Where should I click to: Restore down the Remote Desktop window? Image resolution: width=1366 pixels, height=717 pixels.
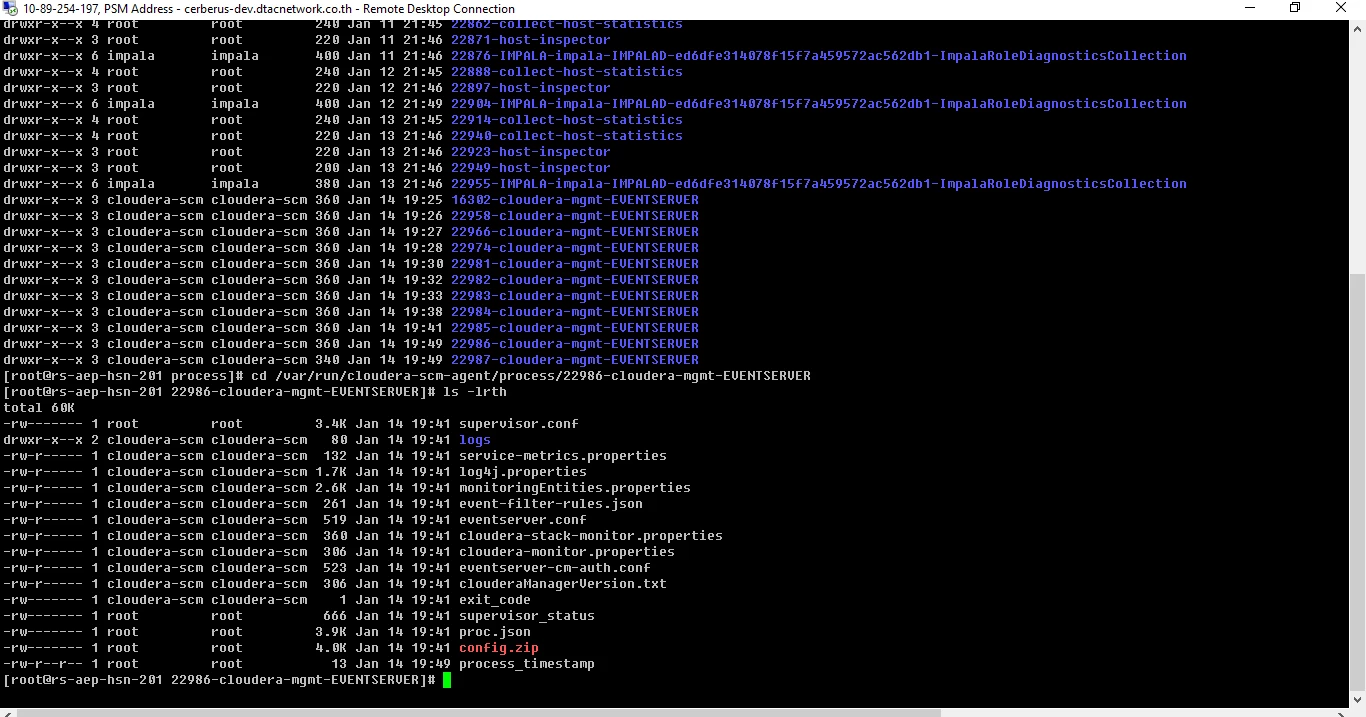(x=1295, y=8)
